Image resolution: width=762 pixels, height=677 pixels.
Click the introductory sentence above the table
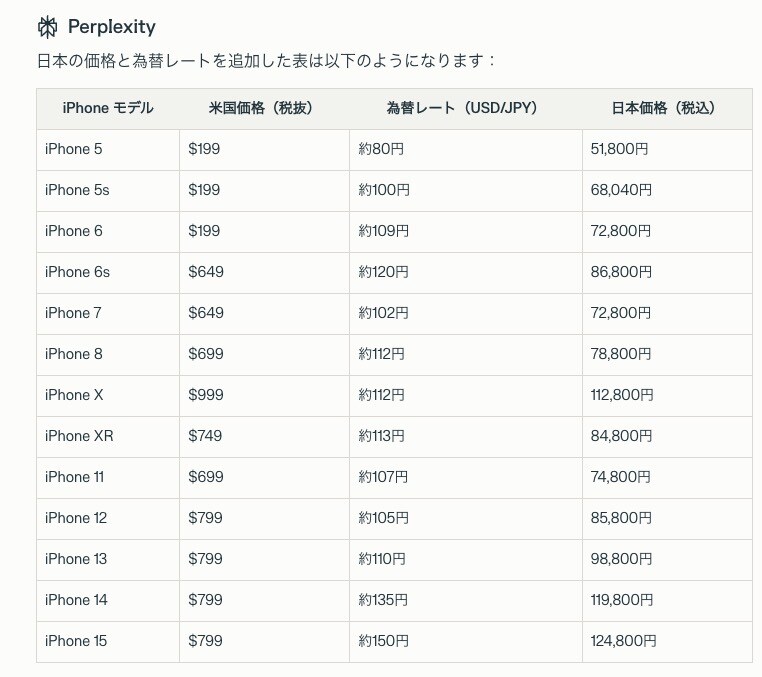266,61
